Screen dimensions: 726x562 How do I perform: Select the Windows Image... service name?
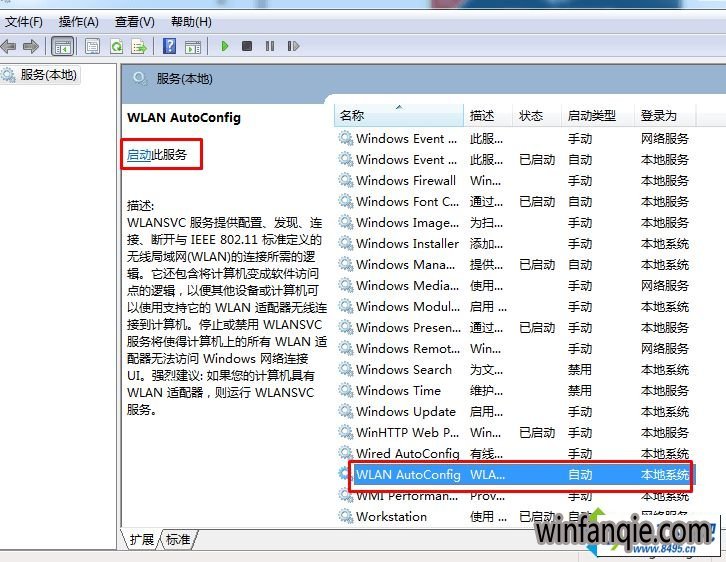coord(407,223)
